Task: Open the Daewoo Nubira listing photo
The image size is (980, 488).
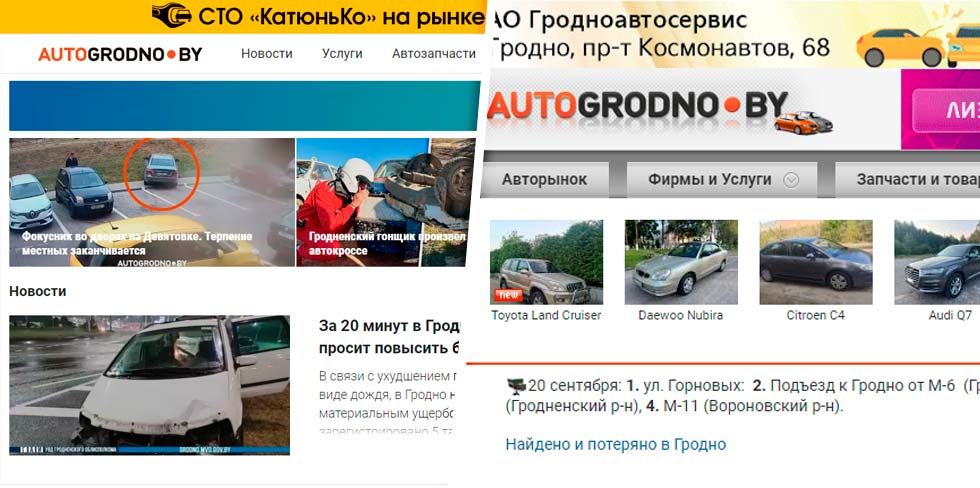Action: pyautogui.click(x=681, y=262)
